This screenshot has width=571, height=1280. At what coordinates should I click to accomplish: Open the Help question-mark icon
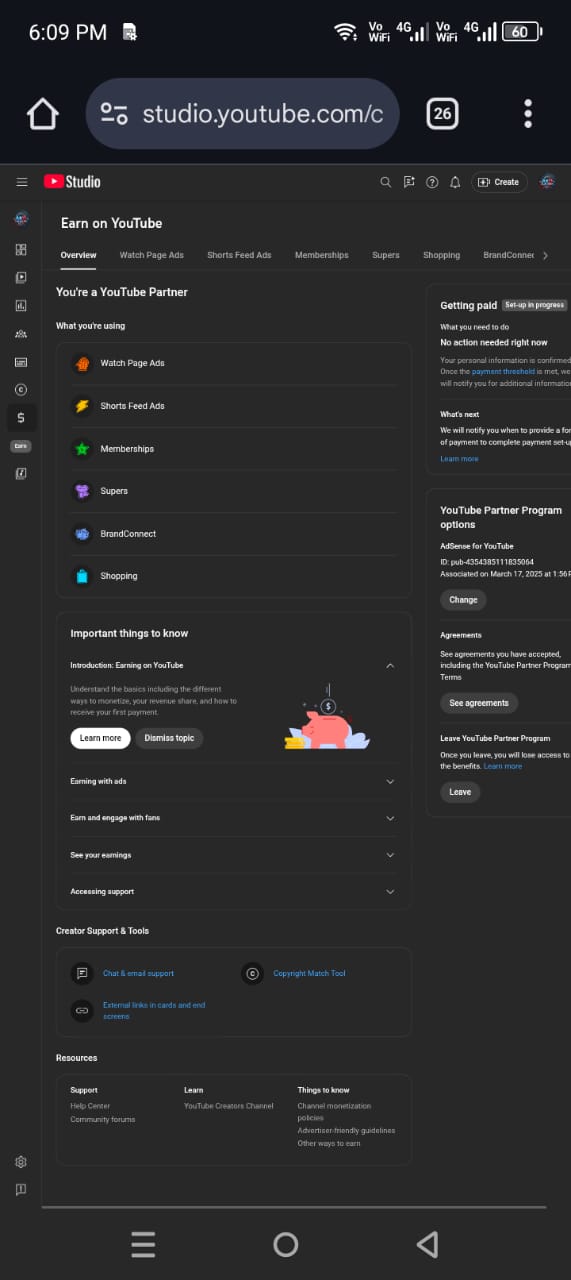pyautogui.click(x=432, y=182)
